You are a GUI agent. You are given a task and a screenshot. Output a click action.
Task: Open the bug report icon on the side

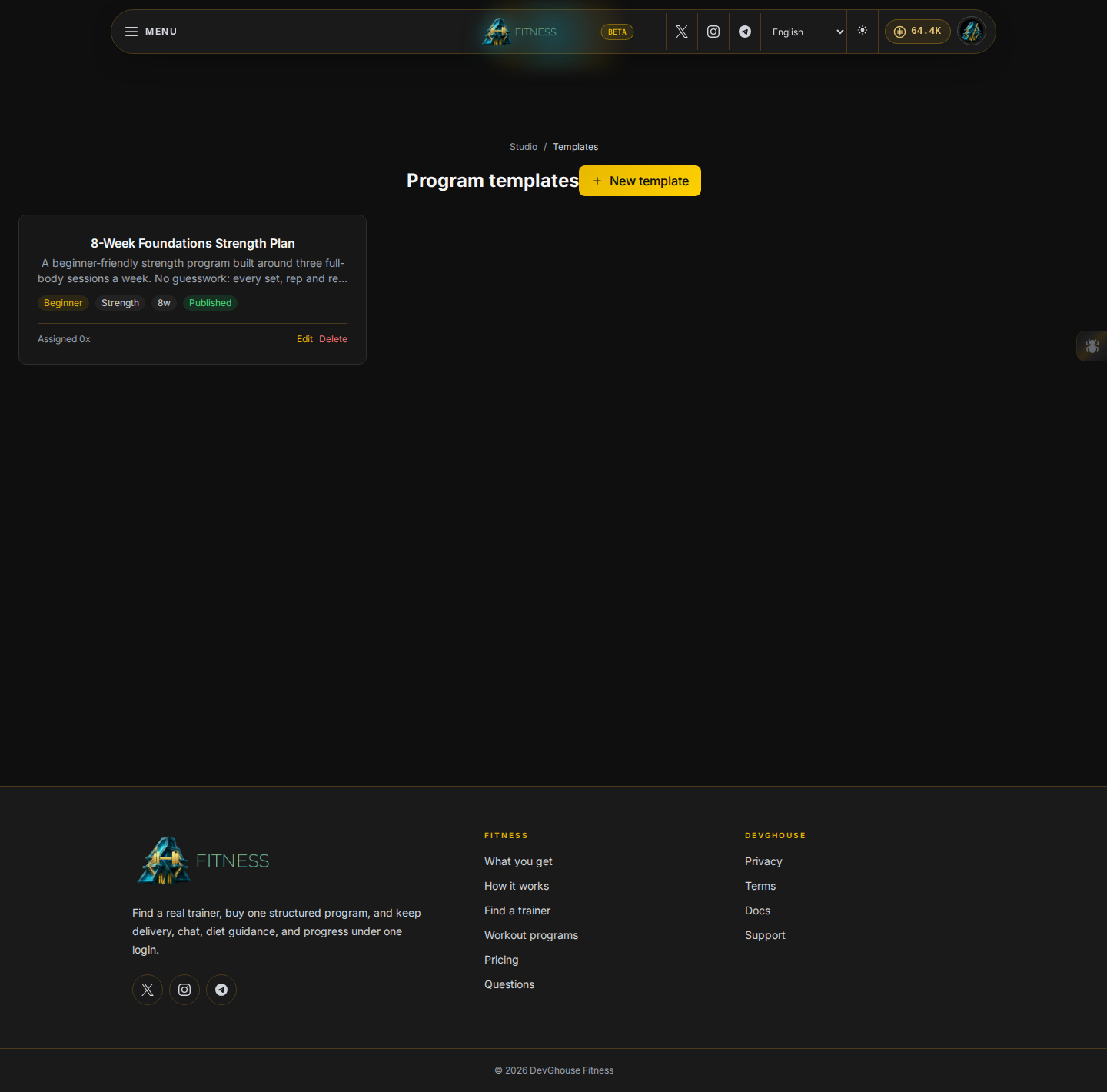point(1092,346)
